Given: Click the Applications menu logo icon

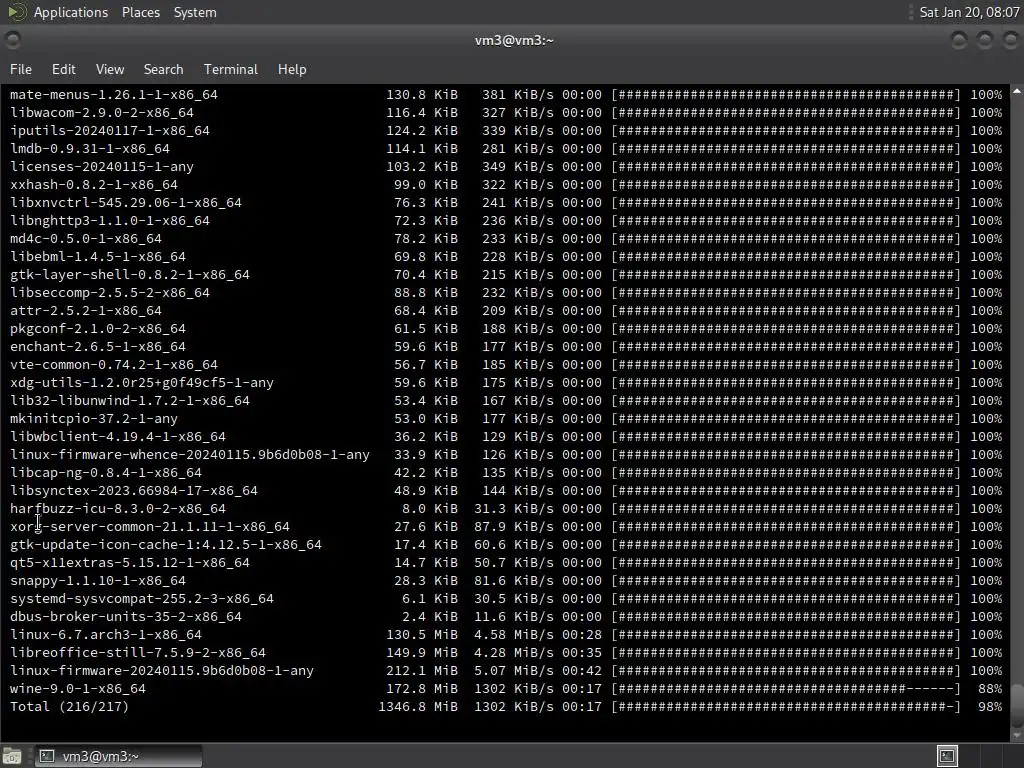Looking at the screenshot, I should [x=16, y=12].
